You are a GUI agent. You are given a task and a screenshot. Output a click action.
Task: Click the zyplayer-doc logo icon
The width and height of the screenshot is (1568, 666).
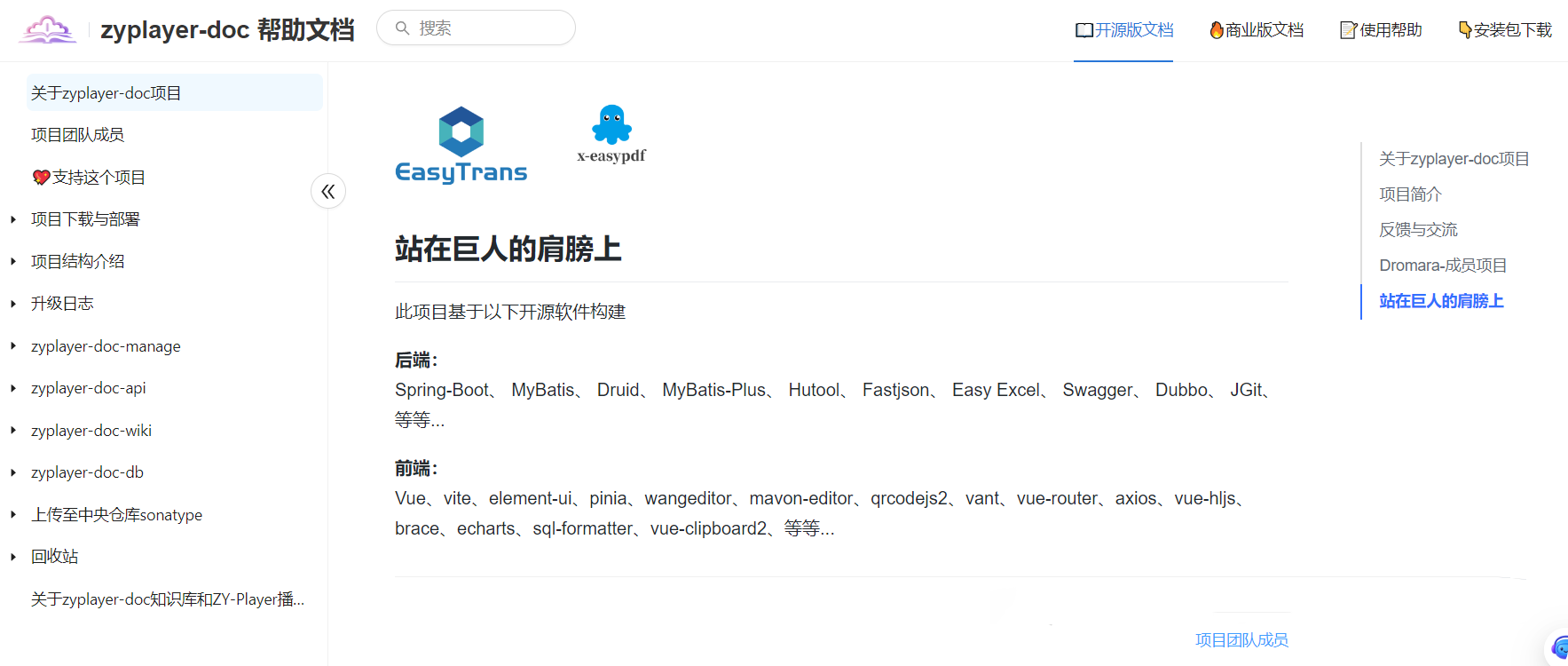[x=48, y=30]
